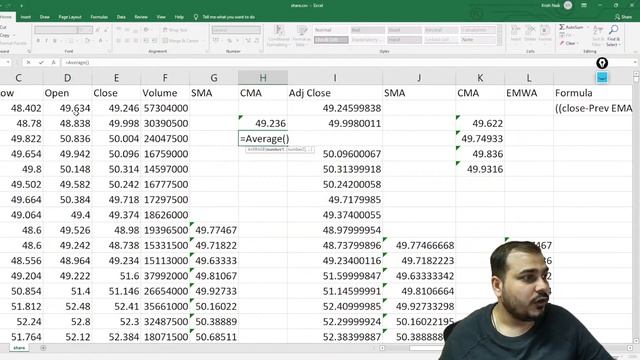
Task: Apply the Good cell style
Action: coord(404,30)
